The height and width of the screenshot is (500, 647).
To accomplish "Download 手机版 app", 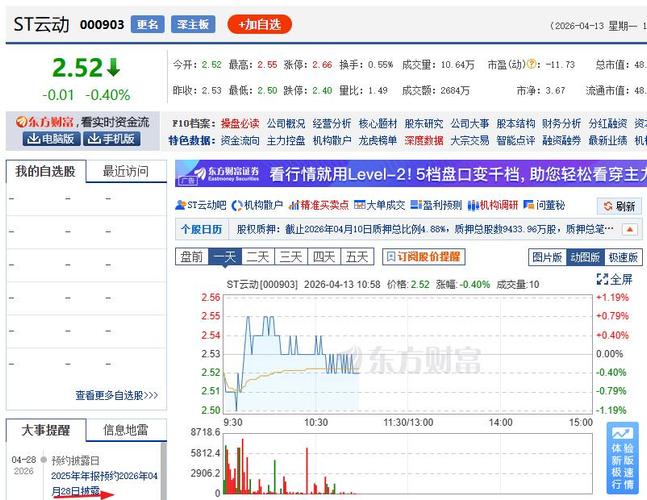I will coord(112,139).
